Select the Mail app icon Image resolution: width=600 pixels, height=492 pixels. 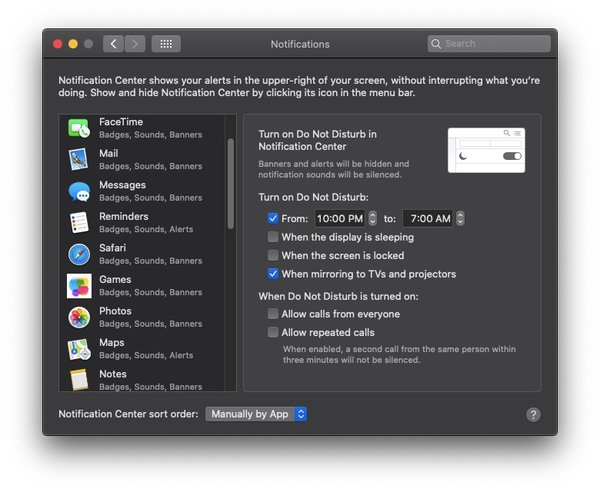coord(80,159)
